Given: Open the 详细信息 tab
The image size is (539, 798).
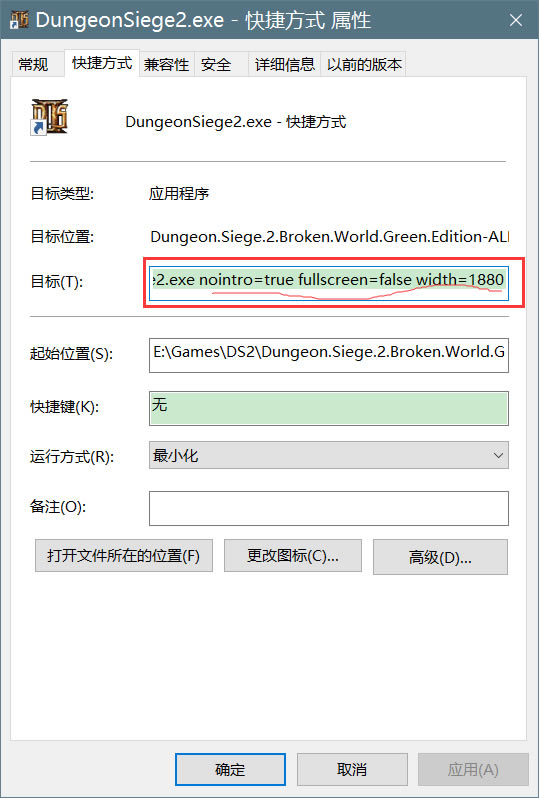Looking at the screenshot, I should tap(285, 65).
